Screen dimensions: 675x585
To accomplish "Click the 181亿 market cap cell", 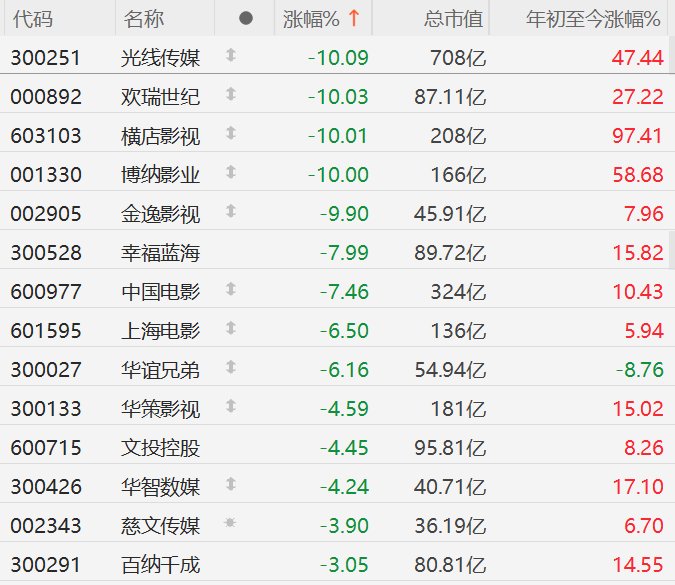I will click(x=458, y=409).
